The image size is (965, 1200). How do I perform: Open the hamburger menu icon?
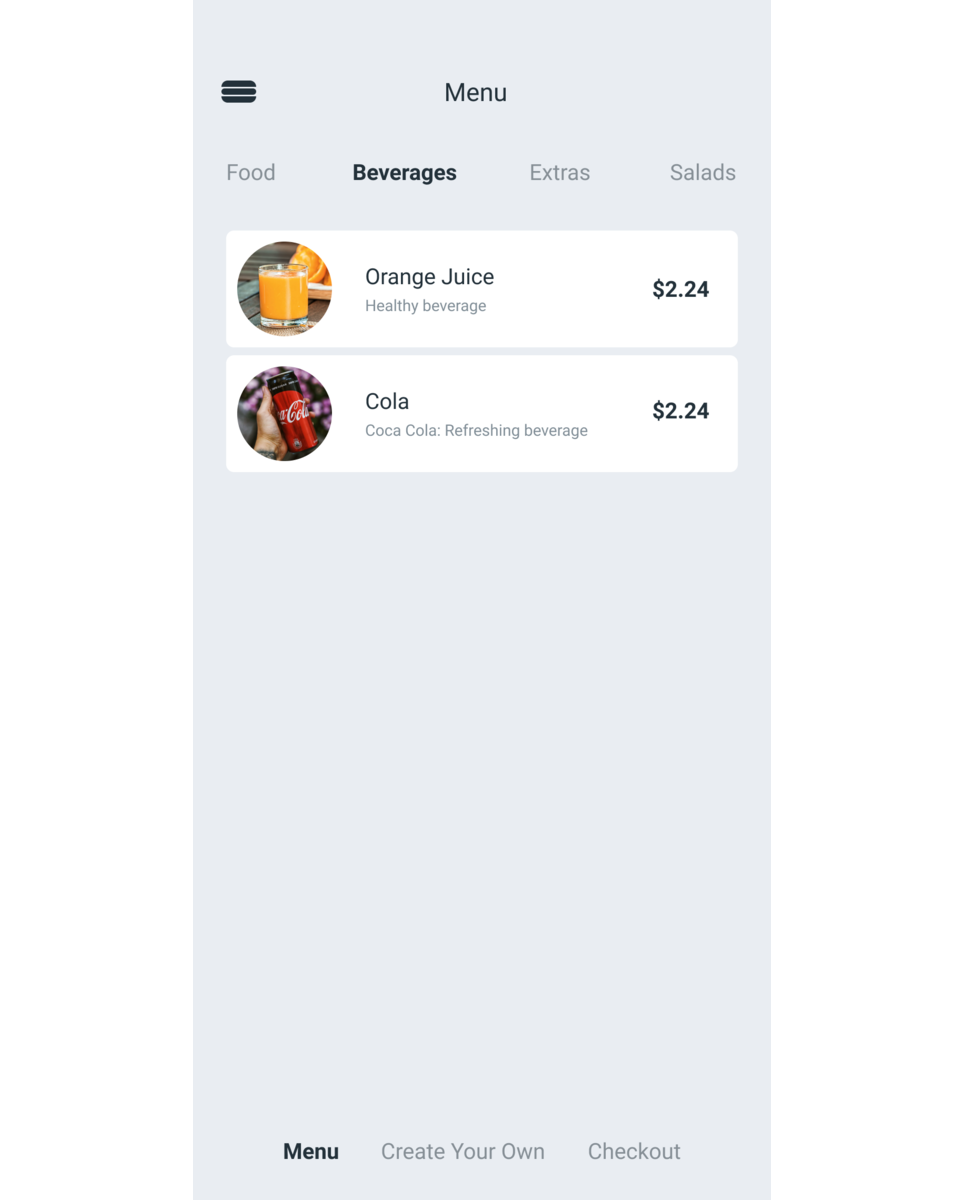tap(239, 92)
